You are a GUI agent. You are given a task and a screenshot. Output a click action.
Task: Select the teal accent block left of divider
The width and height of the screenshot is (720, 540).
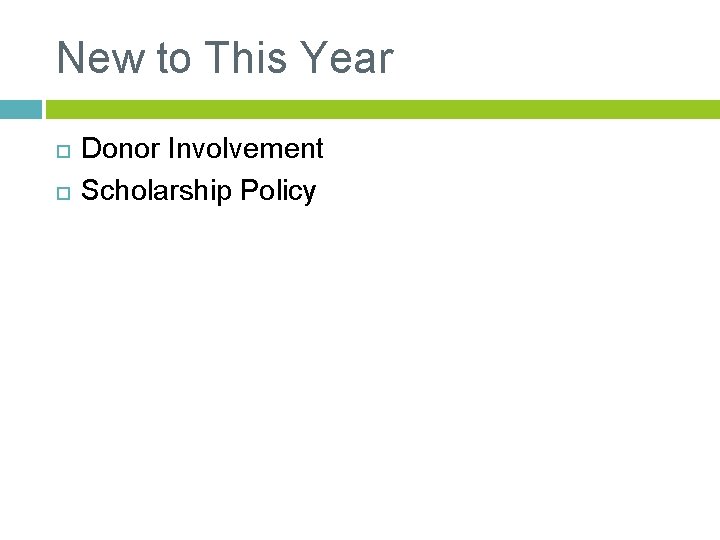(20, 109)
